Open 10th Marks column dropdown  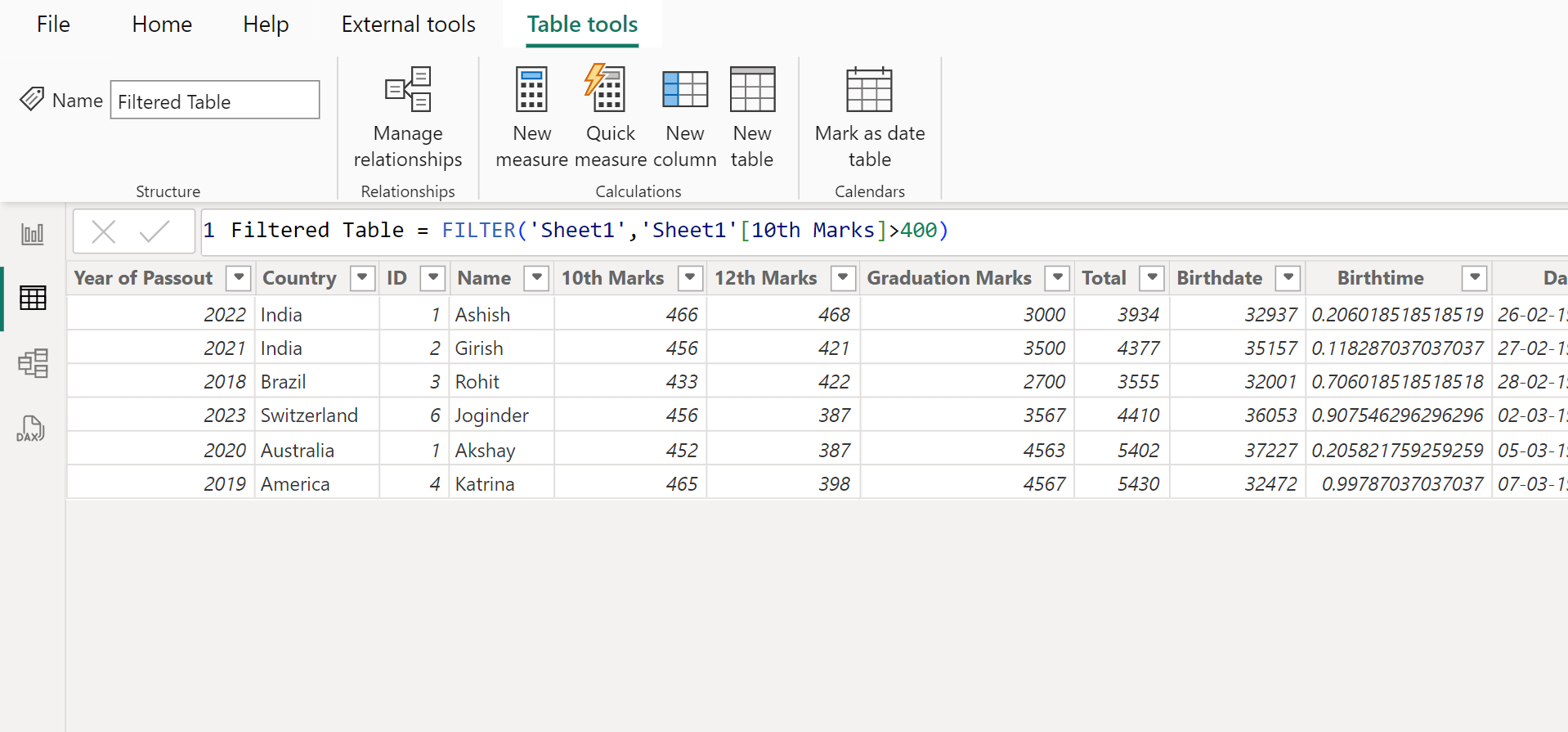point(690,278)
